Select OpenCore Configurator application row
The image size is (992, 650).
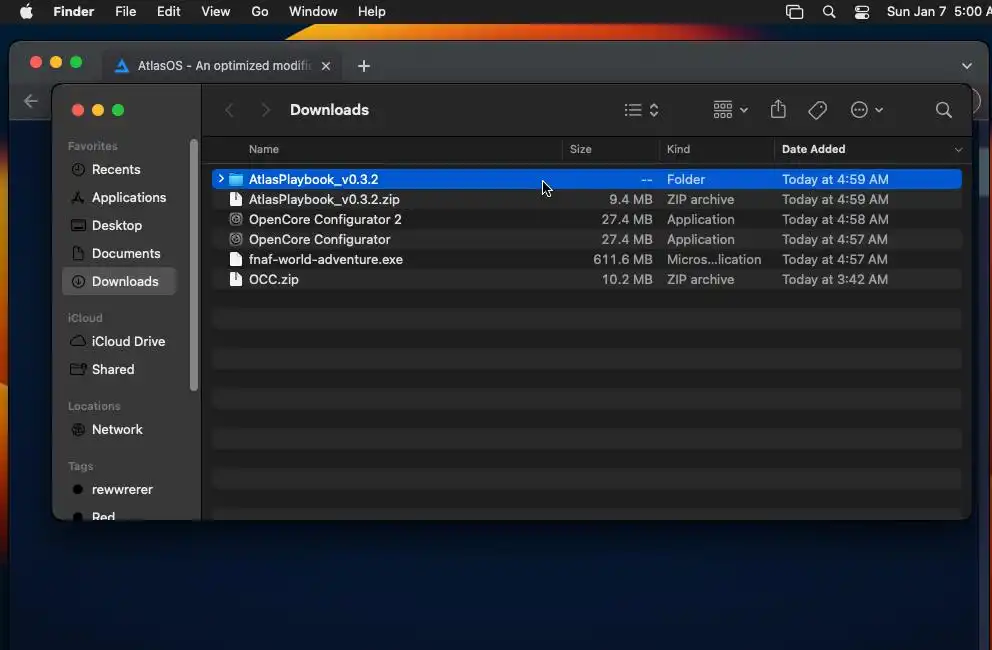[586, 239]
